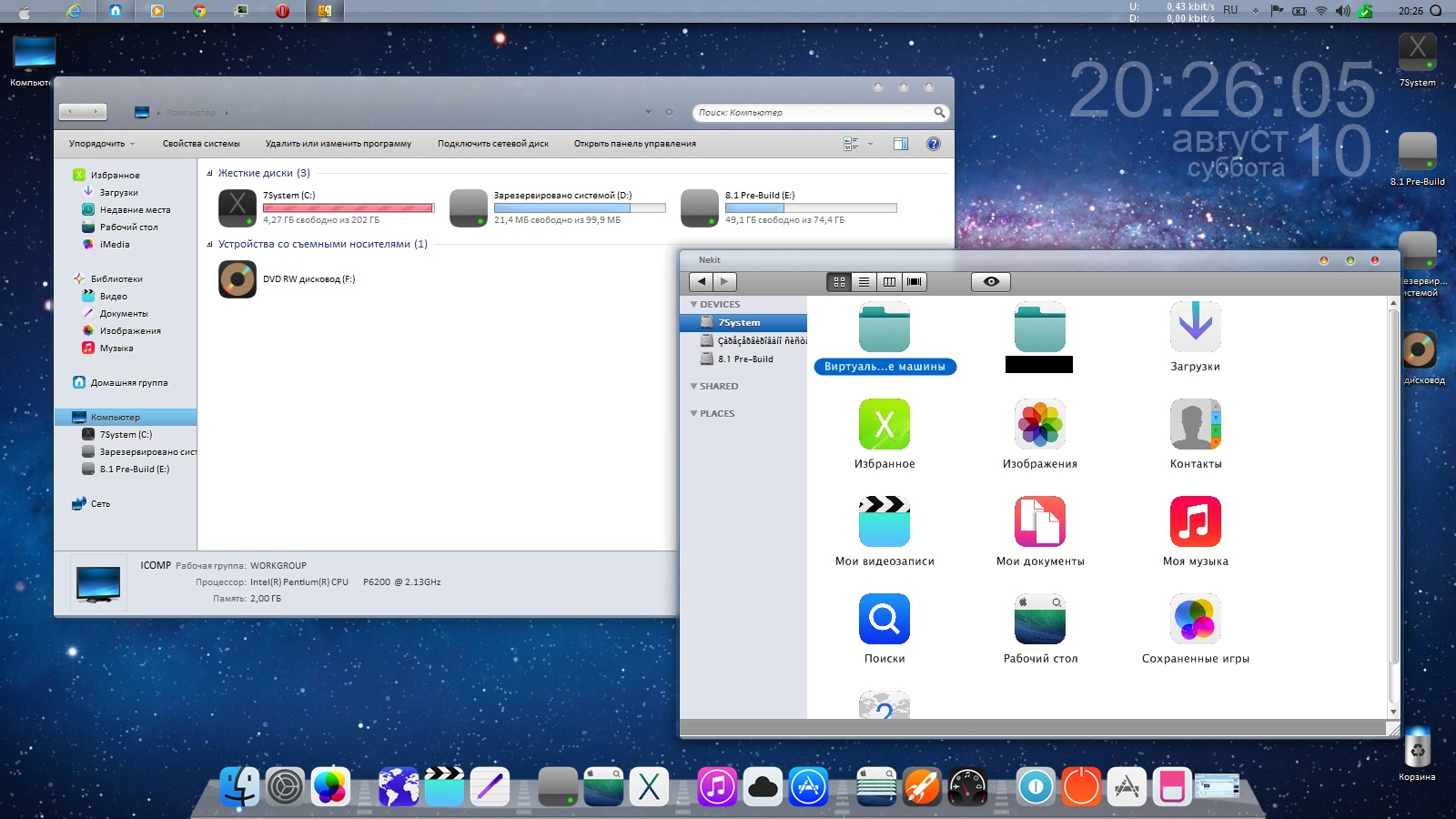Collapse the Жесткие диски group

tap(209, 173)
